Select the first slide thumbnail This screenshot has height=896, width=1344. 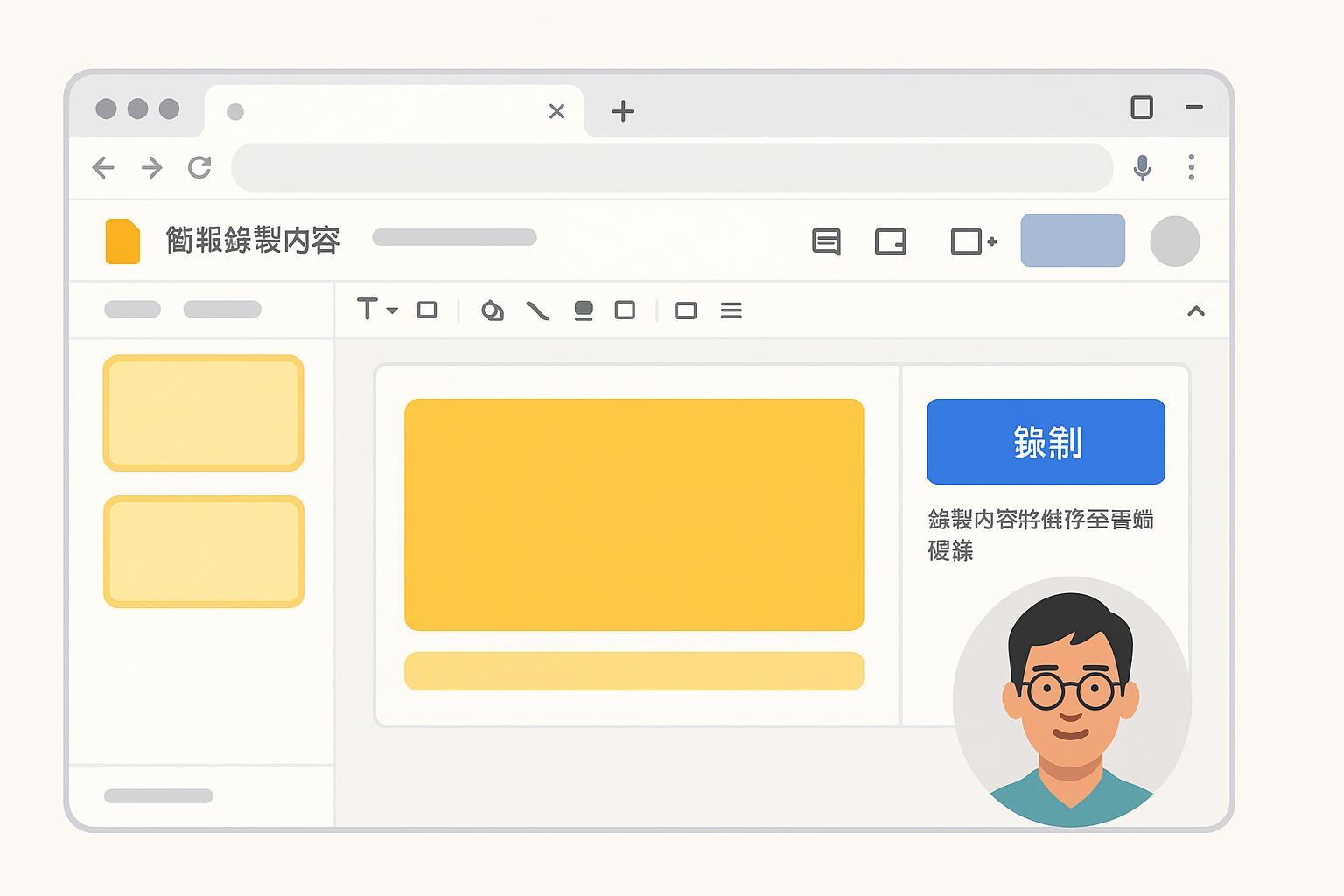coord(204,413)
